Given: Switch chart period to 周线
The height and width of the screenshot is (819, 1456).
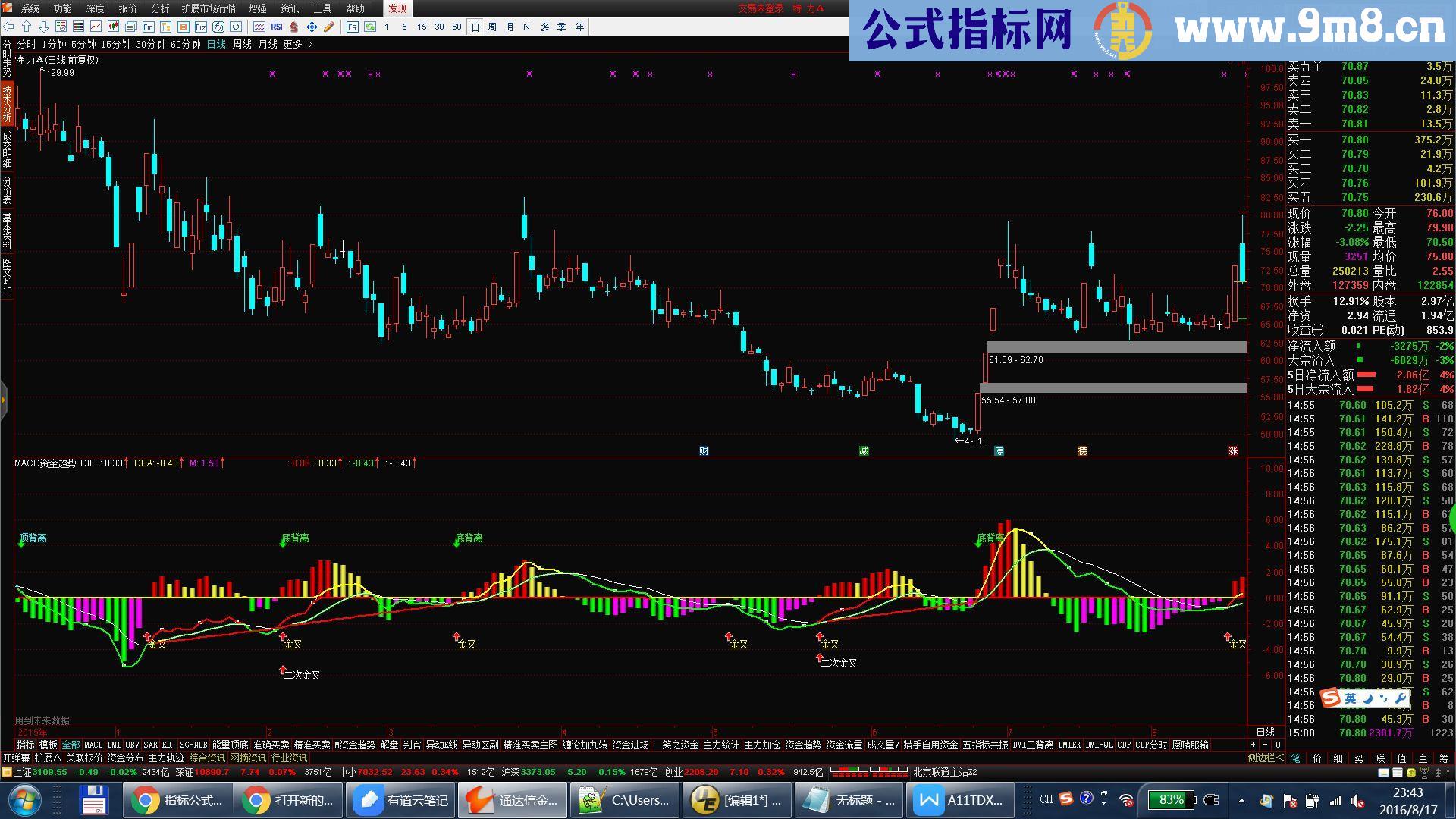Looking at the screenshot, I should [240, 44].
